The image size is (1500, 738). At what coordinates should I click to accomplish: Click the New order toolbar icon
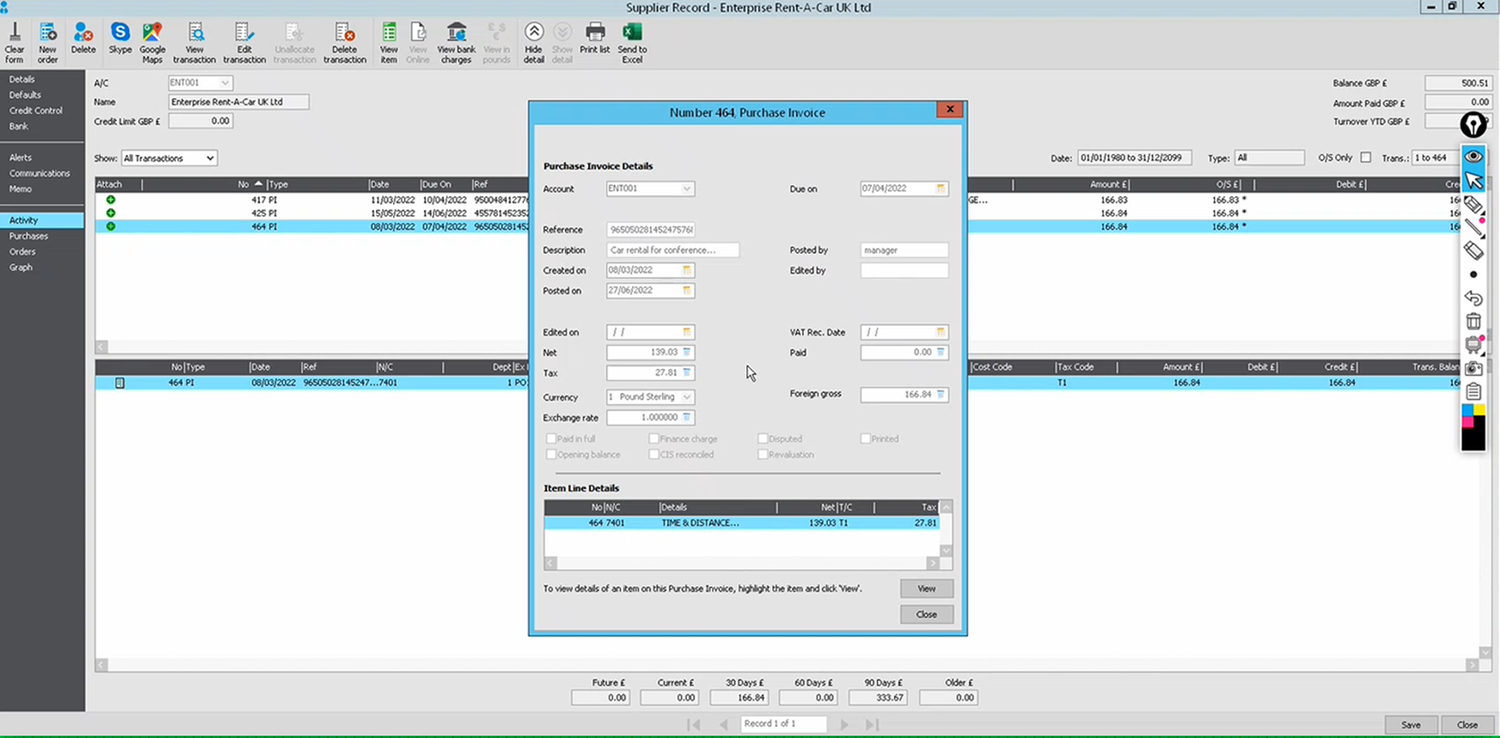coord(48,43)
